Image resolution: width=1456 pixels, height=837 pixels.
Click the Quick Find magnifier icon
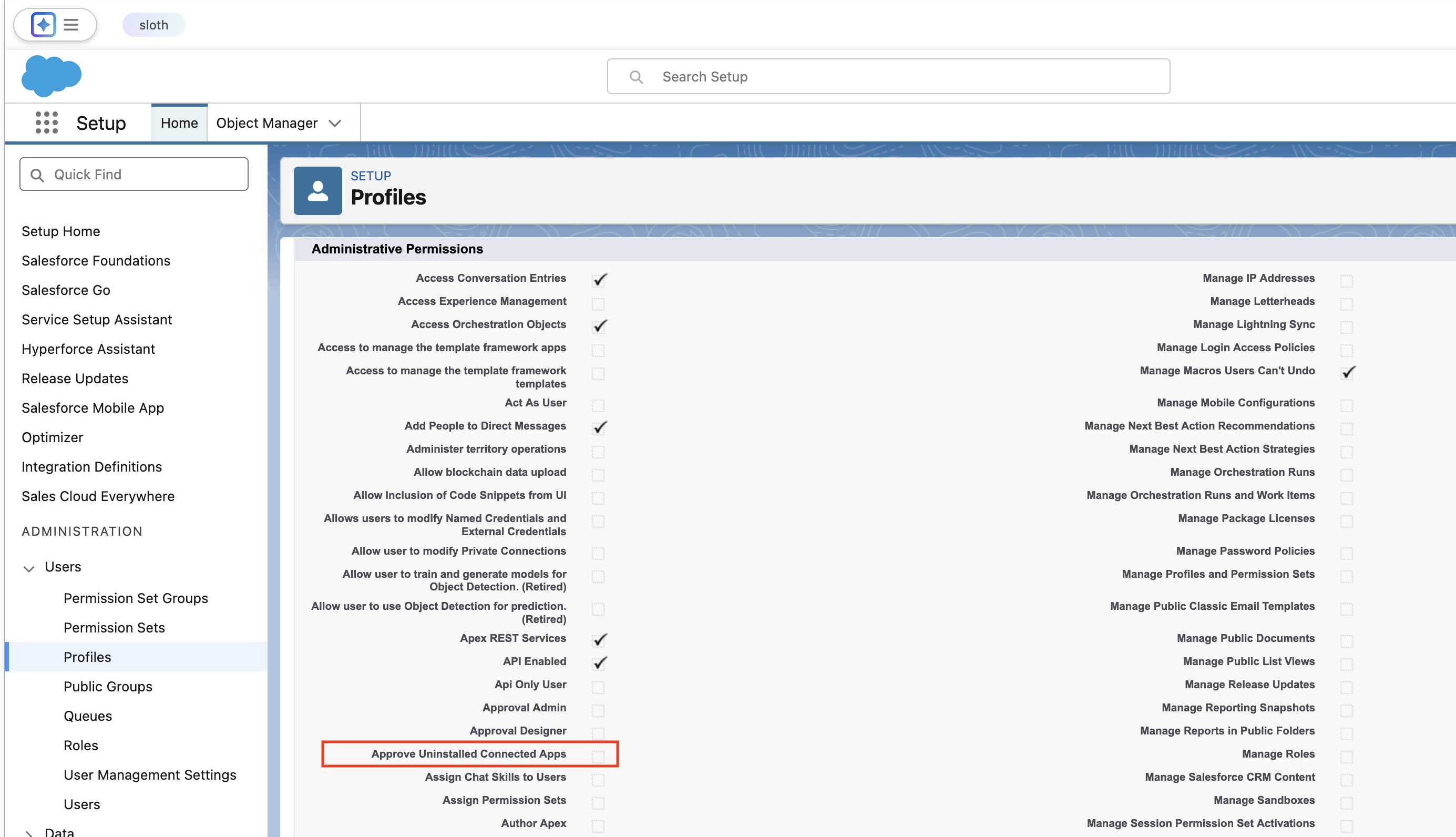click(37, 175)
